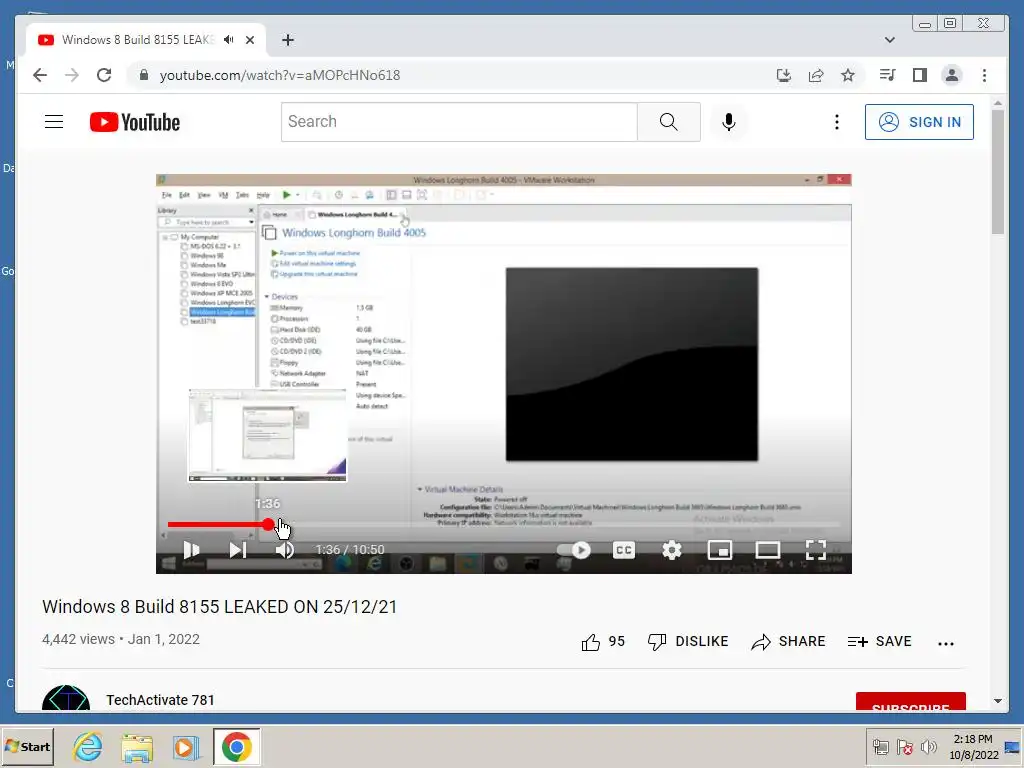Click the install/download icon in the address bar
The height and width of the screenshot is (768, 1024).
coord(784,75)
